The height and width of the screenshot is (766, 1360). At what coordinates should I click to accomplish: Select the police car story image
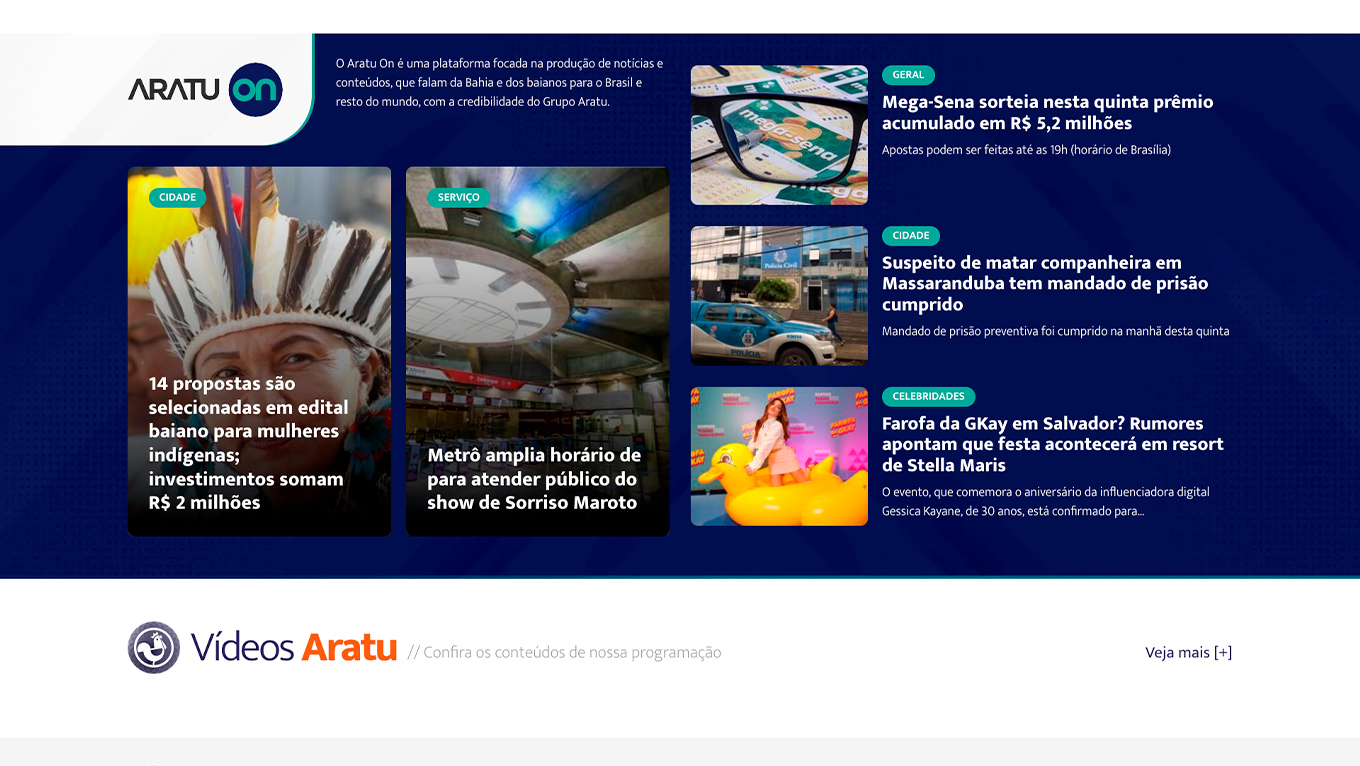(779, 295)
